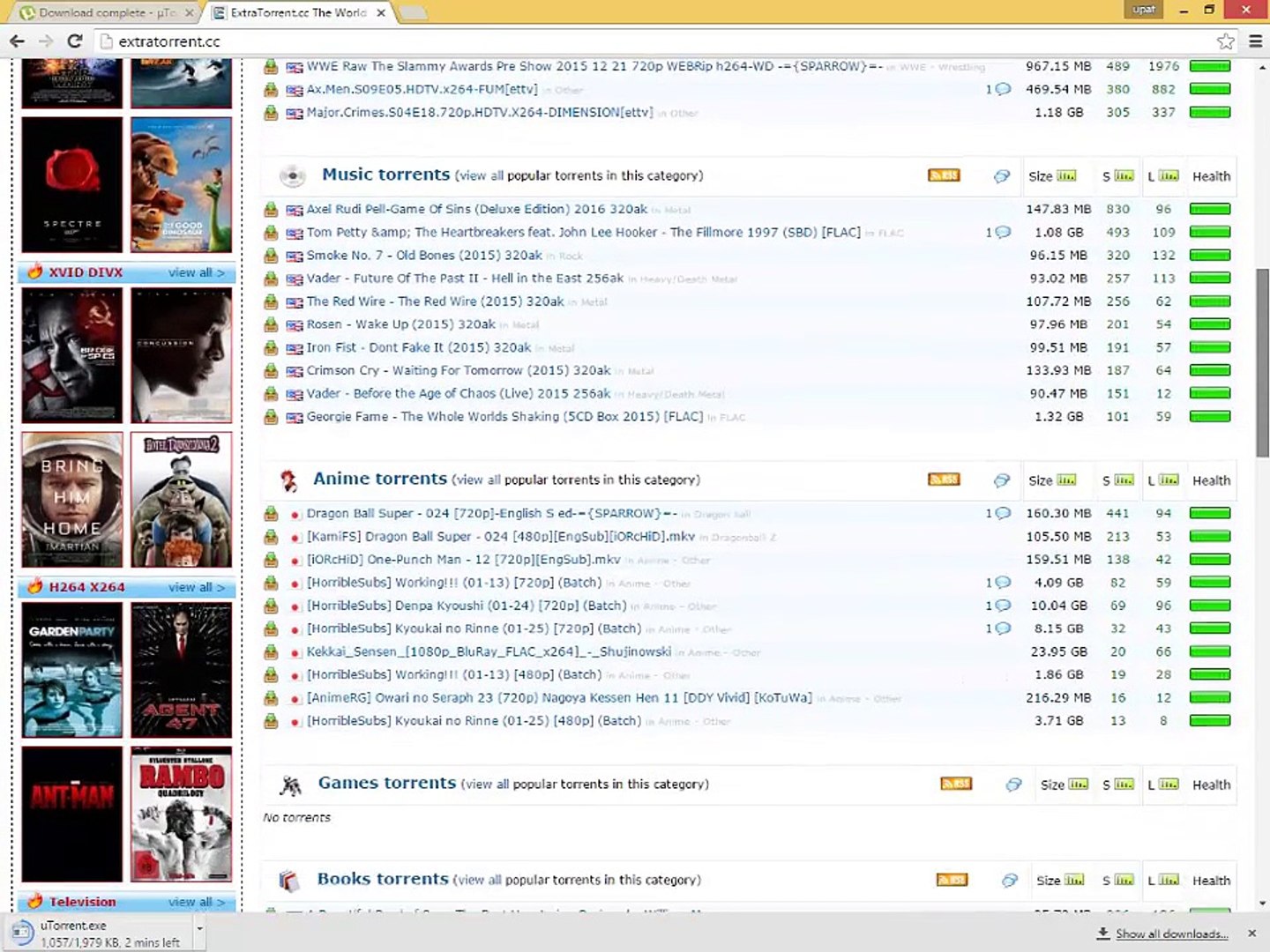
Task: Click the comments bubble icon in Games torrents header
Action: tap(1014, 785)
